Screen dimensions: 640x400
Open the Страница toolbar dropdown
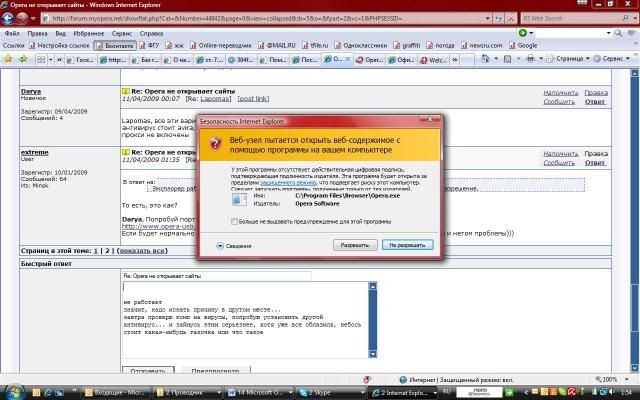tap(568, 59)
